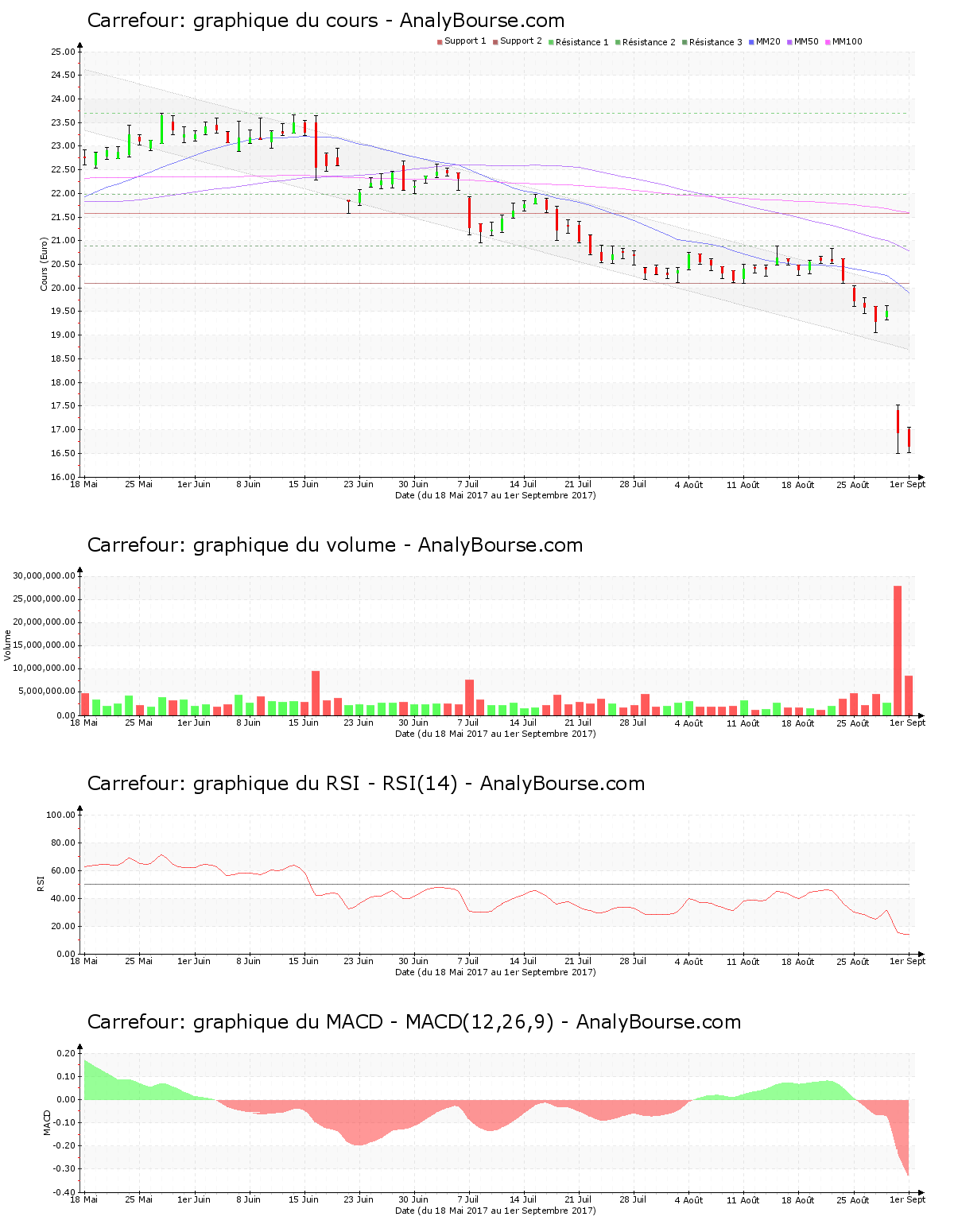
Task: Click the 'graphique du volume' chart title
Action: pos(335,545)
